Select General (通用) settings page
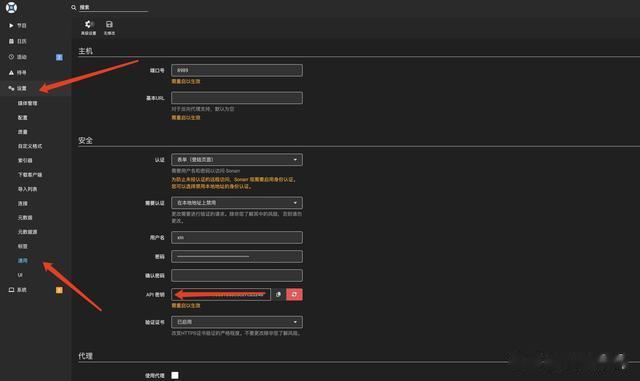This screenshot has height=381, width=640. point(22,261)
